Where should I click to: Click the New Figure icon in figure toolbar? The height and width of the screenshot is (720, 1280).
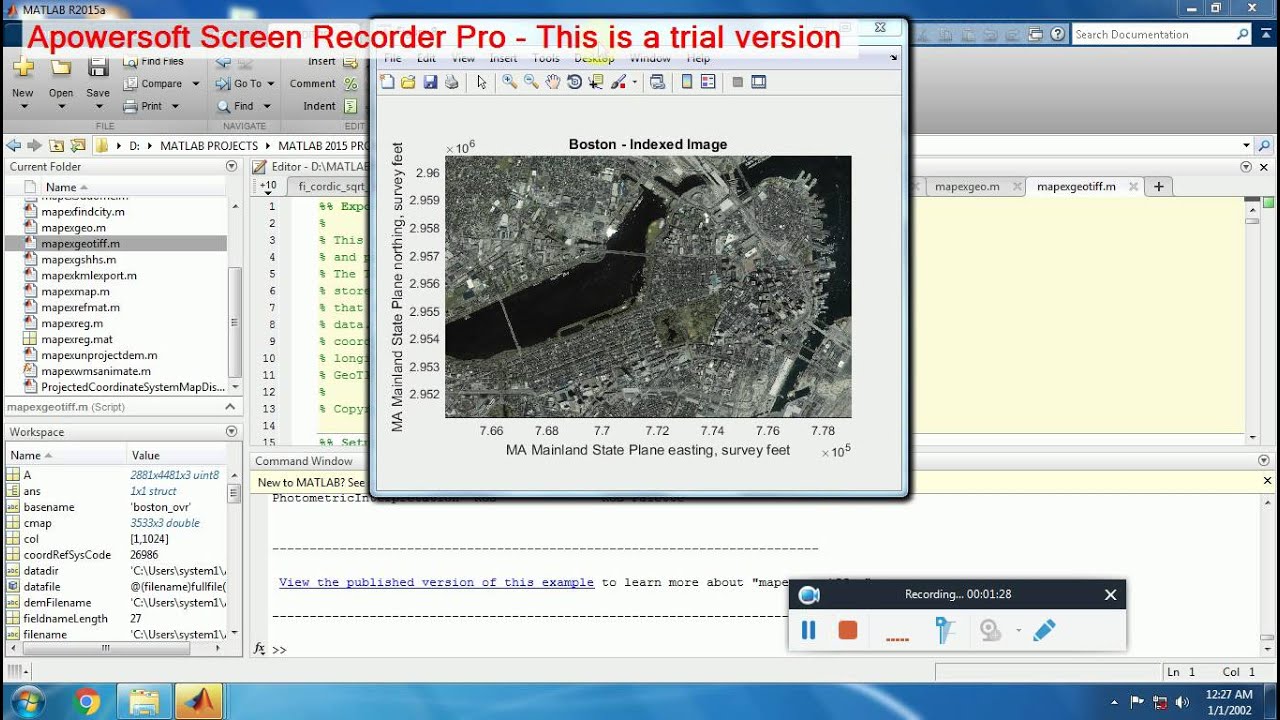coord(387,82)
